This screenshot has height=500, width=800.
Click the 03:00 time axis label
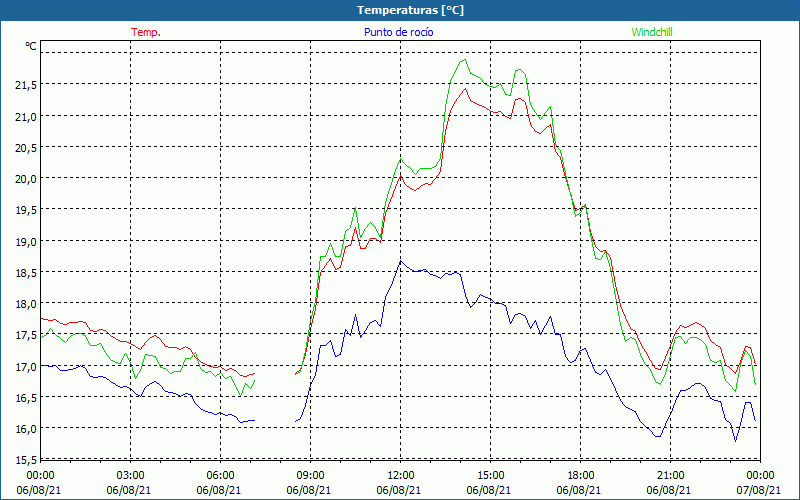coord(130,476)
